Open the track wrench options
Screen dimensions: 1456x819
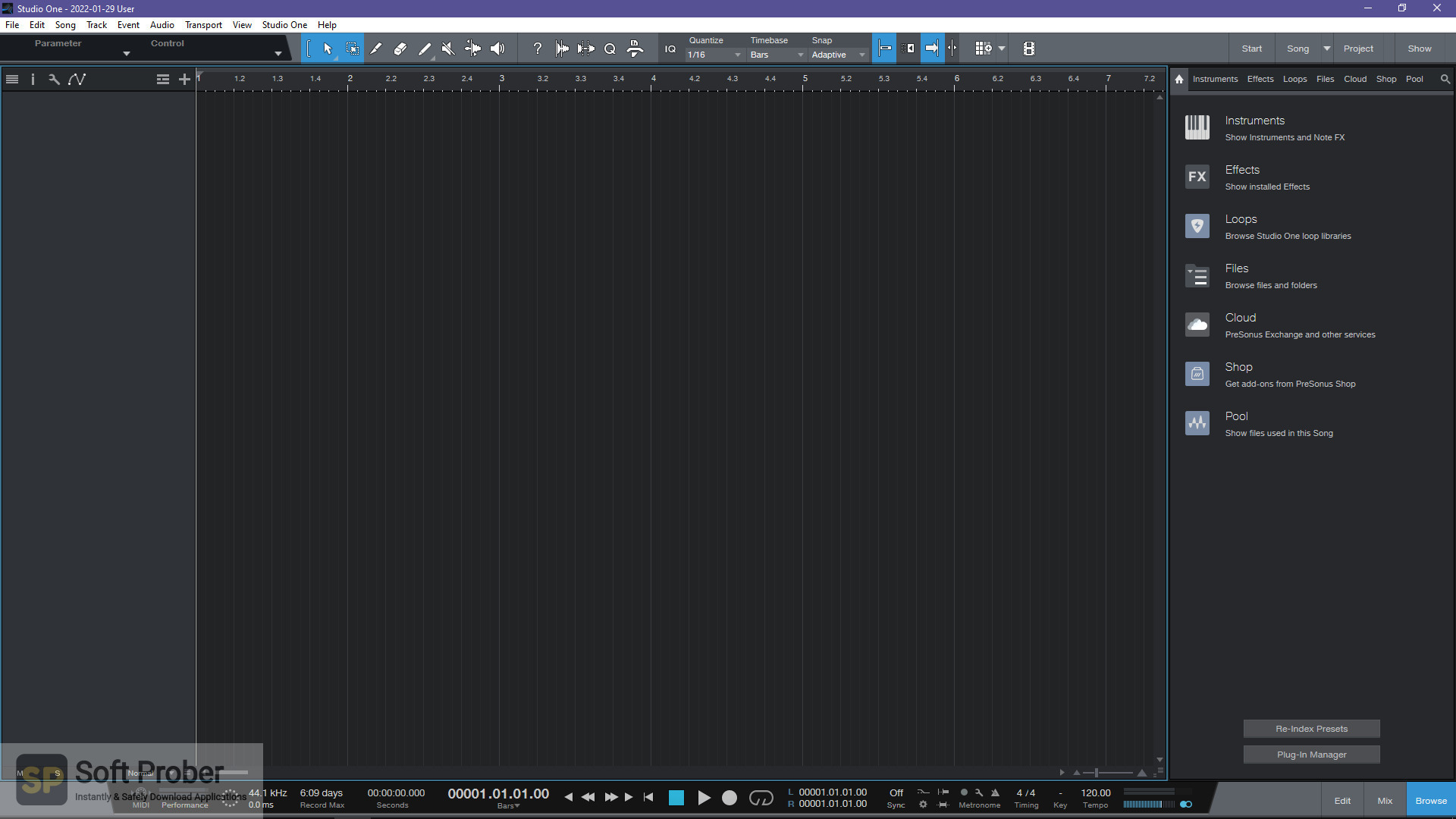(x=54, y=79)
